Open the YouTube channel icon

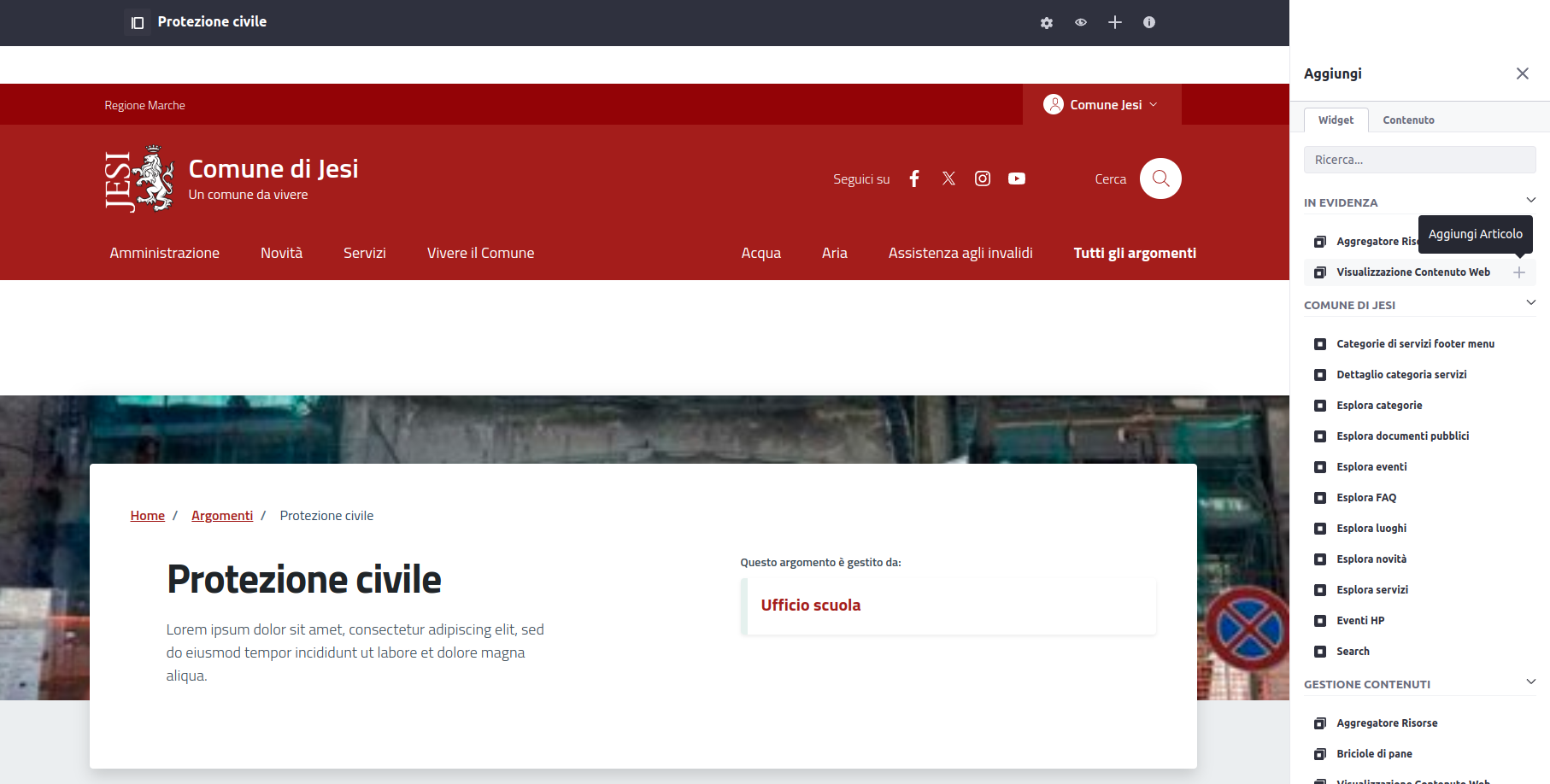pyautogui.click(x=1017, y=178)
